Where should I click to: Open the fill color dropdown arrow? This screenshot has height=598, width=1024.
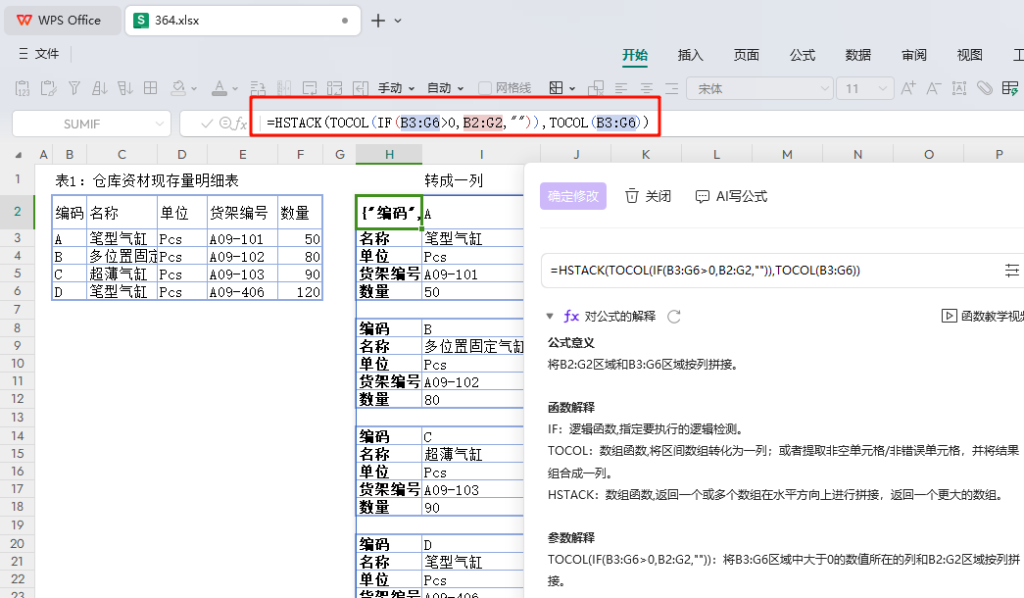click(194, 89)
